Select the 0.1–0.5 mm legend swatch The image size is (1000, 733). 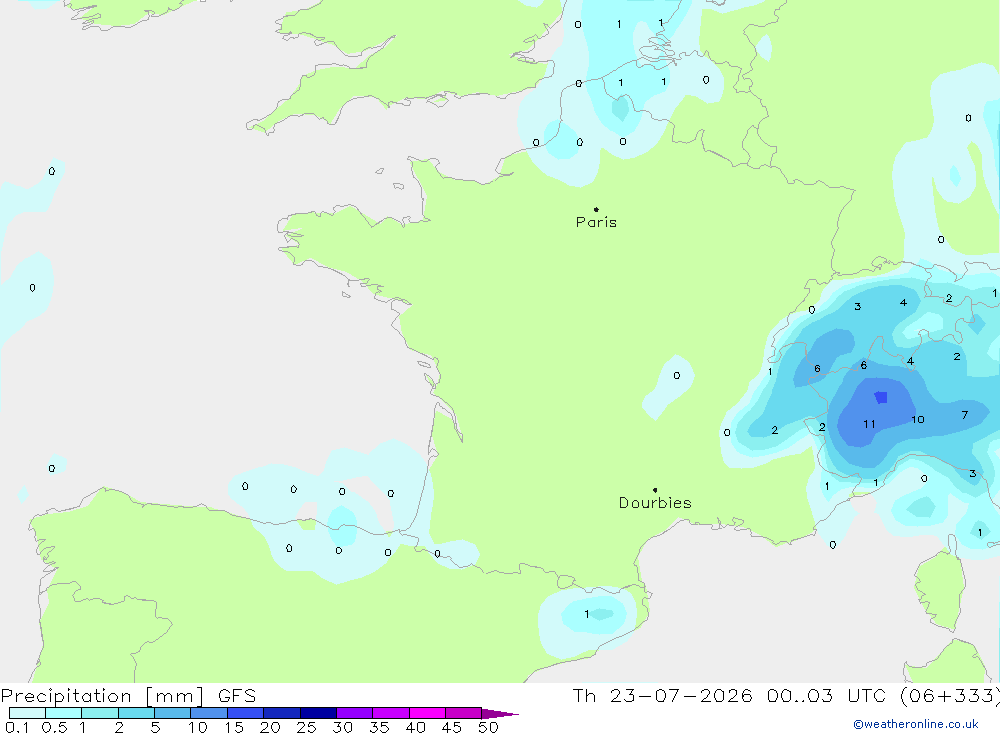click(x=27, y=713)
